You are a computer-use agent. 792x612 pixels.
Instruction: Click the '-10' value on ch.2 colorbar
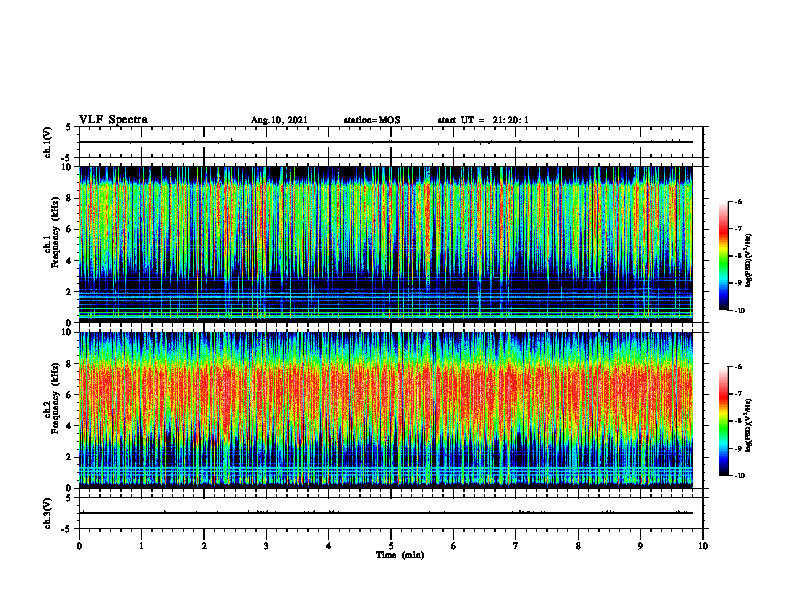click(x=739, y=476)
